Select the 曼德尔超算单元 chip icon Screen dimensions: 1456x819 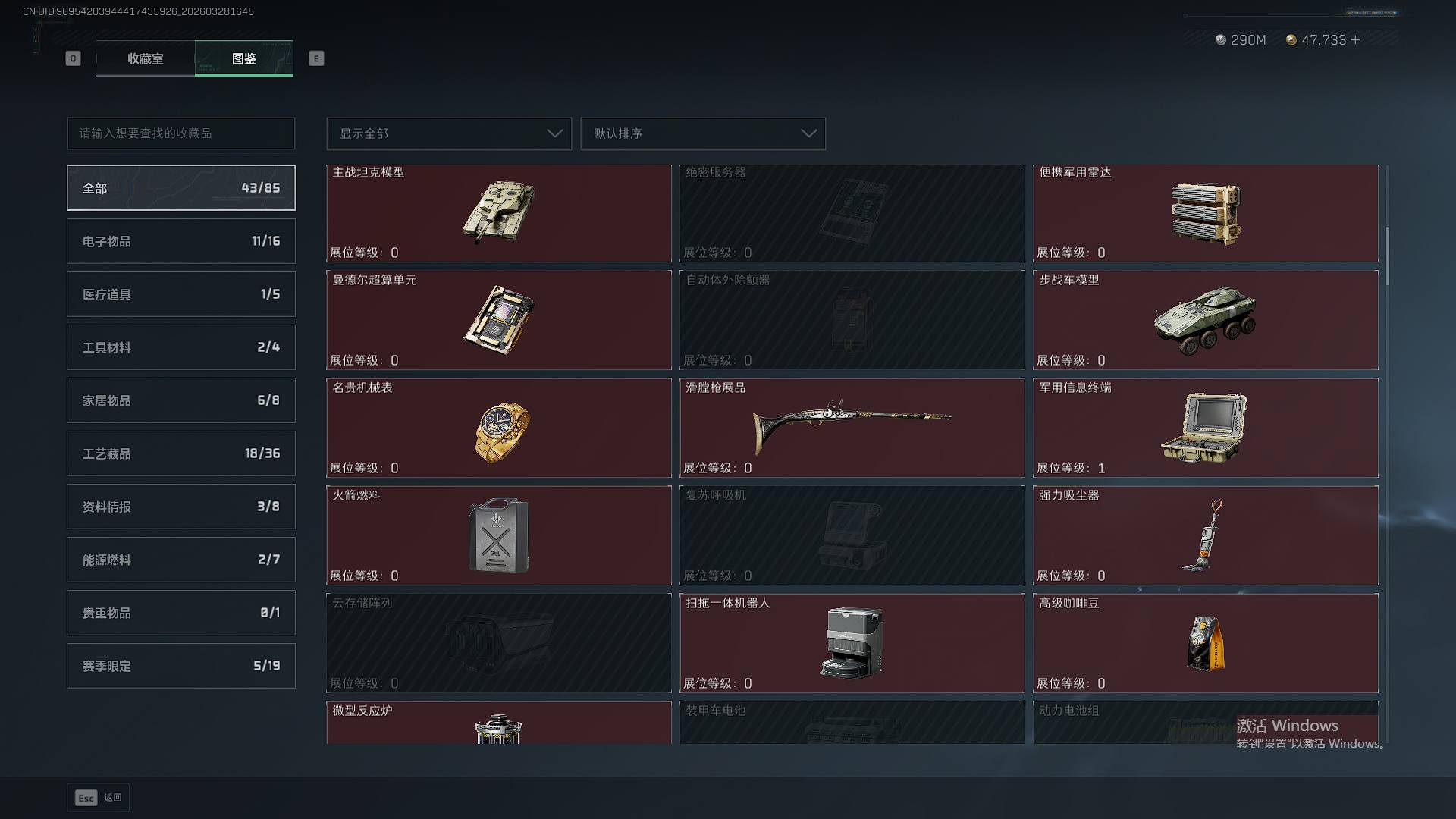[499, 319]
